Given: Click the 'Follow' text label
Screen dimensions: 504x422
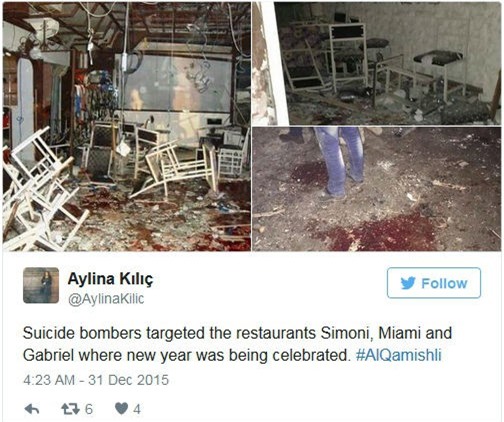Looking at the screenshot, I should pos(444,283).
